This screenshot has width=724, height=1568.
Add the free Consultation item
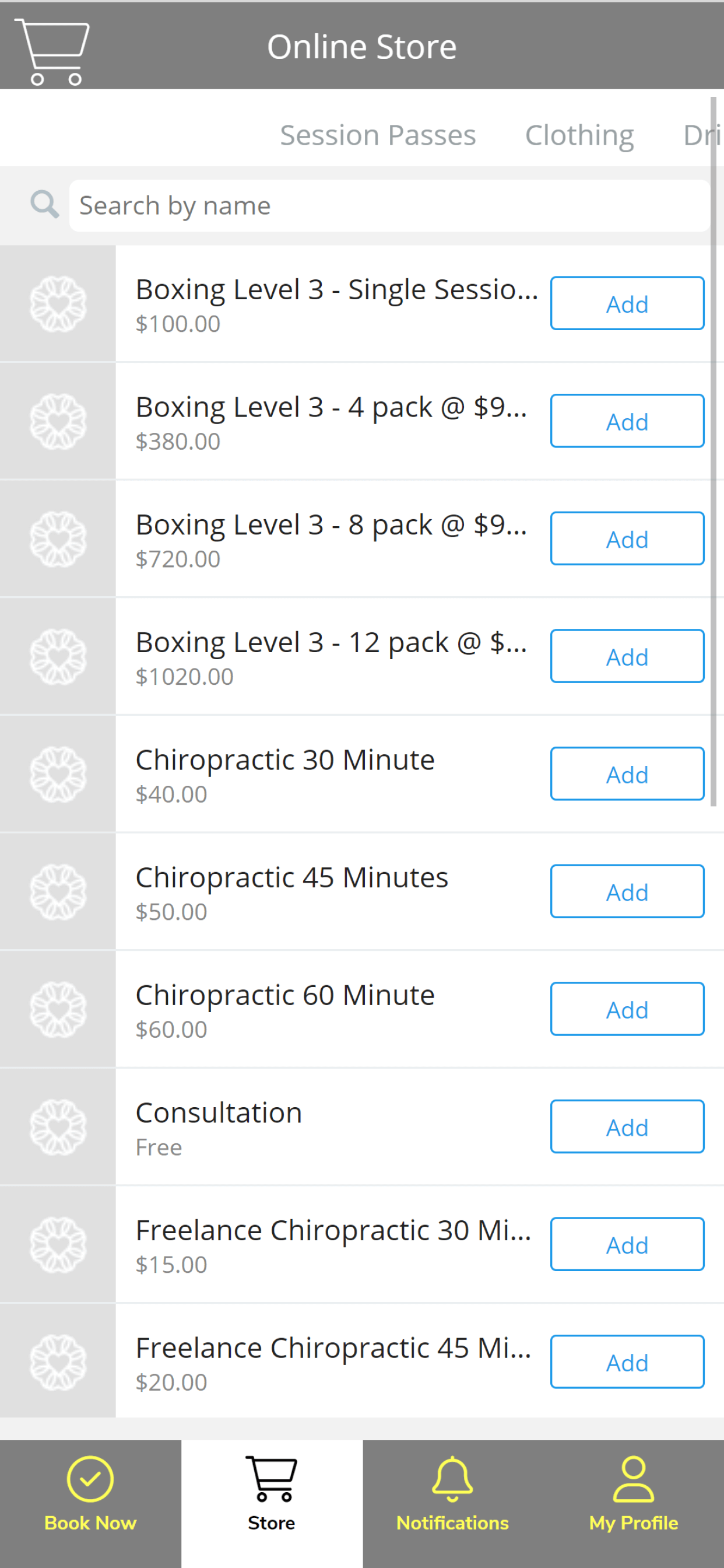627,1126
